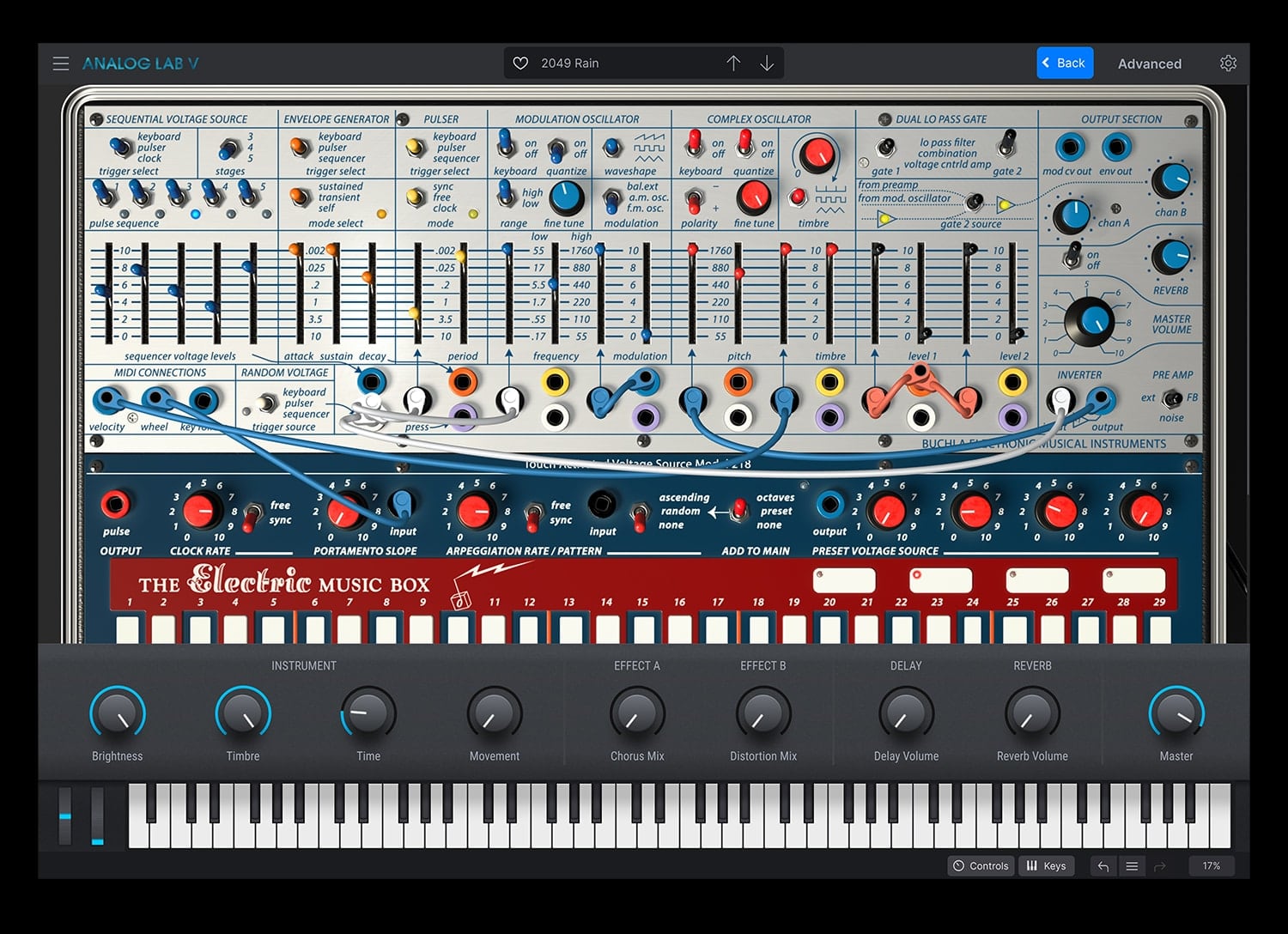Image resolution: width=1288 pixels, height=934 pixels.
Task: Click the pulse output jack
Action: click(116, 504)
